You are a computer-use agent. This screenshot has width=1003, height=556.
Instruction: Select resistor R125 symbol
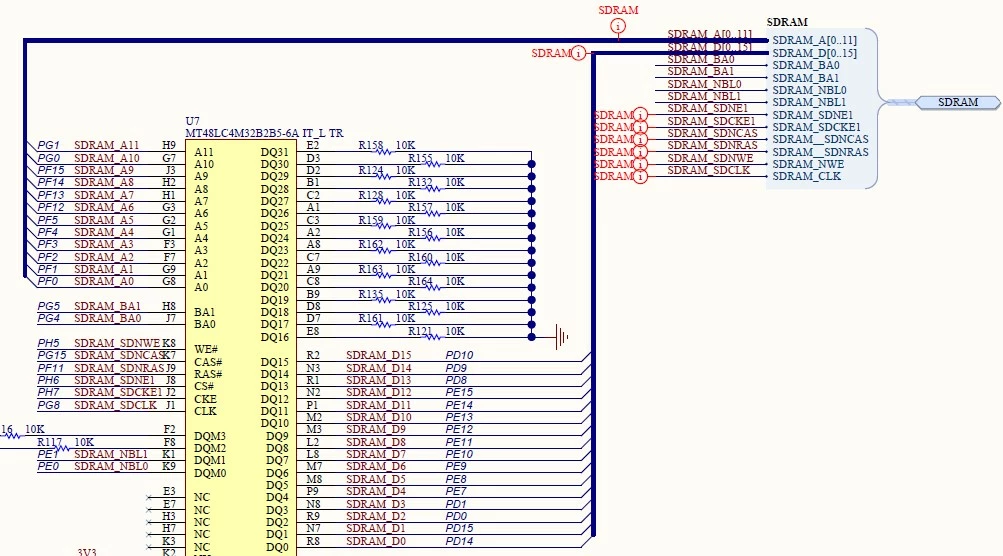(433, 312)
